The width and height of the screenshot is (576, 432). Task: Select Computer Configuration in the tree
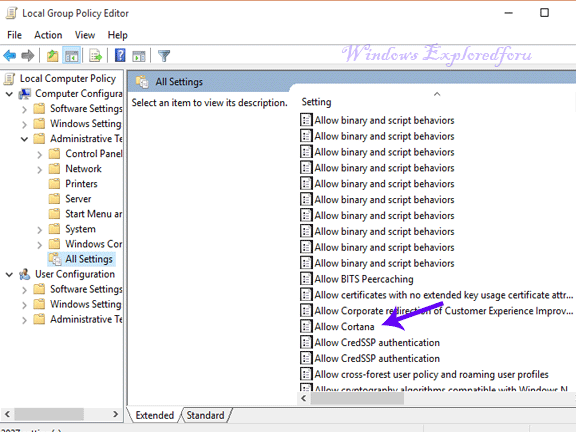click(x=79, y=93)
